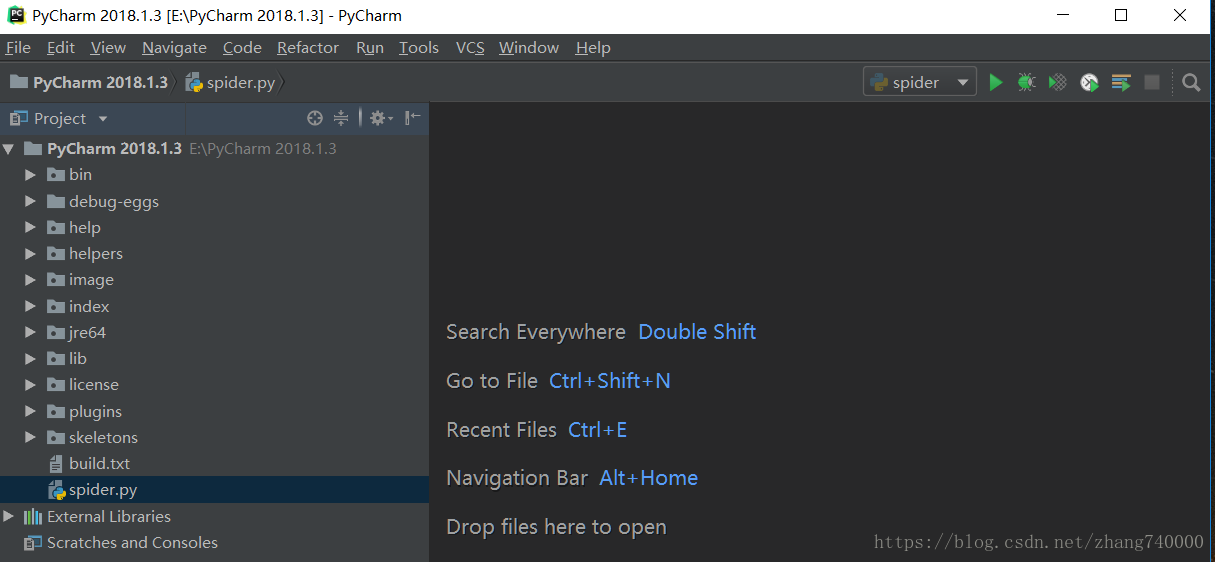Run the spider configuration with green play button
The image size is (1215, 562).
point(995,83)
